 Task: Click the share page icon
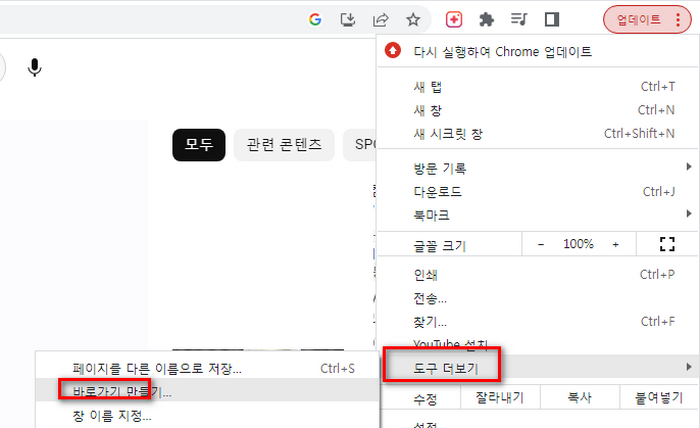click(x=381, y=20)
